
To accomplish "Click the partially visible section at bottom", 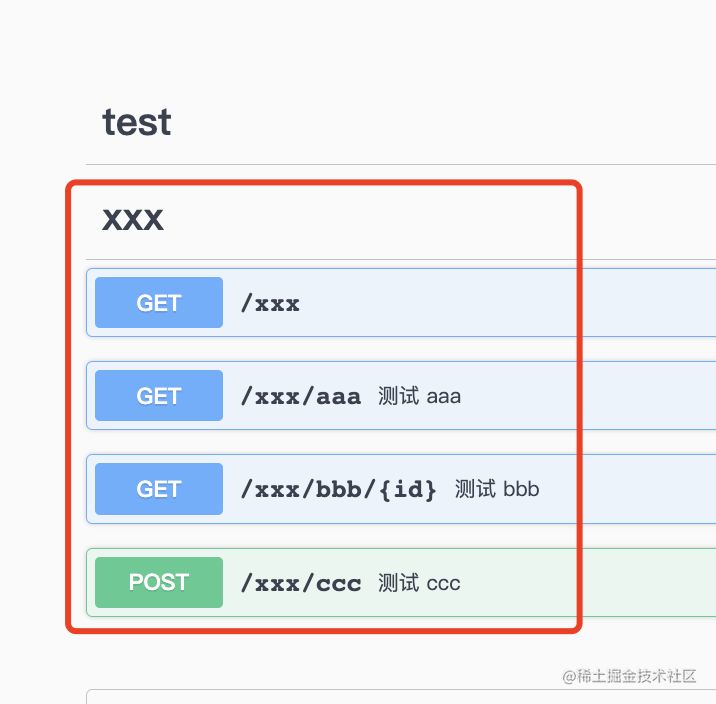I will (x=401, y=697).
